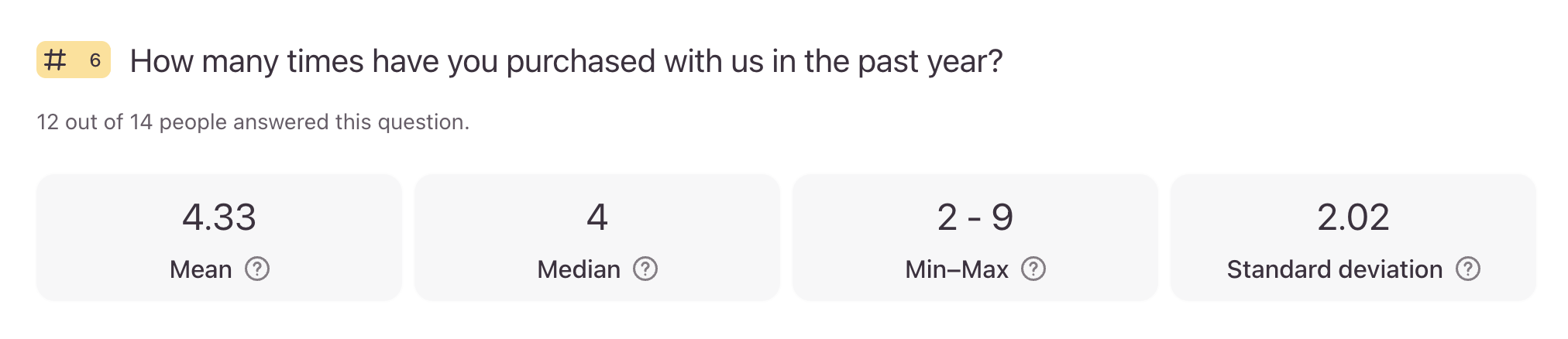
Task: Click the question mark beside Mean
Action: [x=257, y=269]
